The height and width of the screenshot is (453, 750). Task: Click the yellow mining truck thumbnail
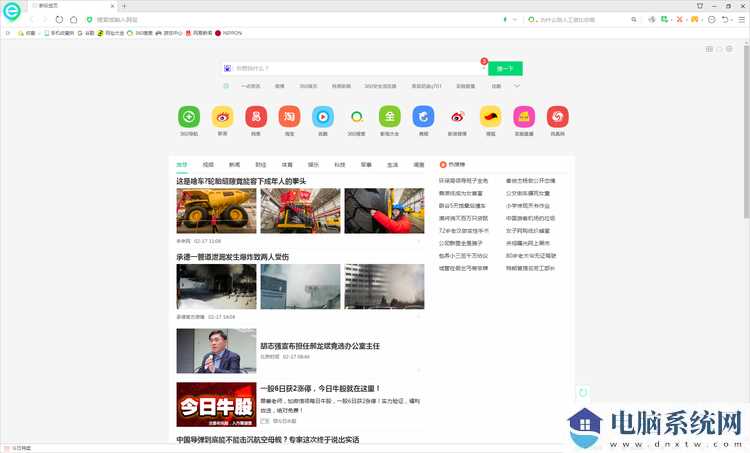click(x=216, y=210)
